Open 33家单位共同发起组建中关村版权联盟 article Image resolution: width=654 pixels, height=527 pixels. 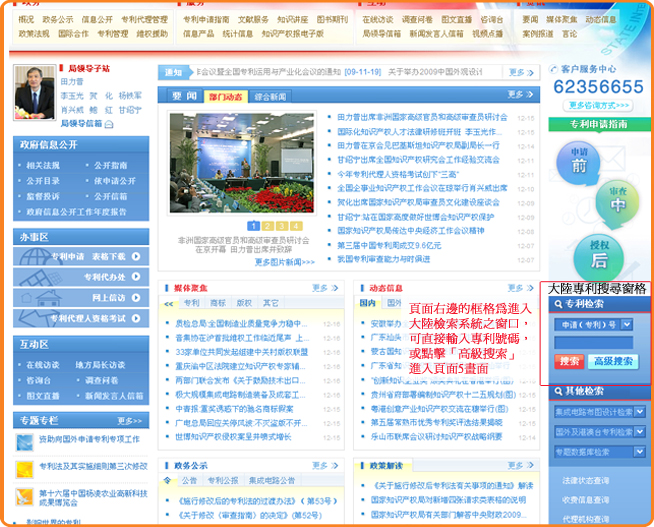(x=241, y=352)
